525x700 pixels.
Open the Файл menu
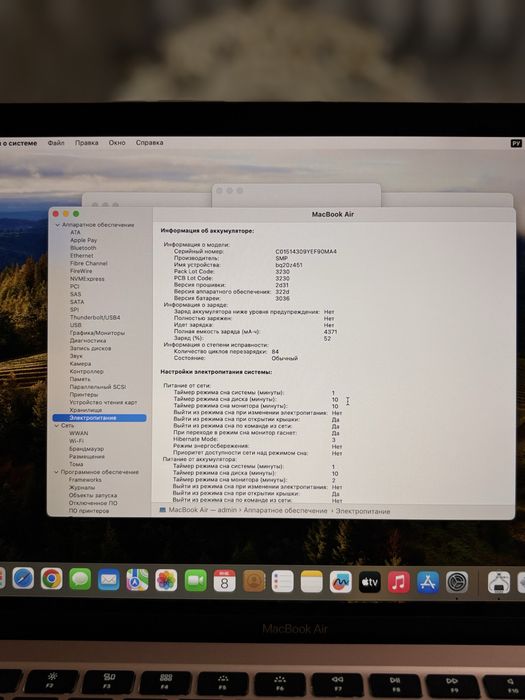(x=56, y=143)
